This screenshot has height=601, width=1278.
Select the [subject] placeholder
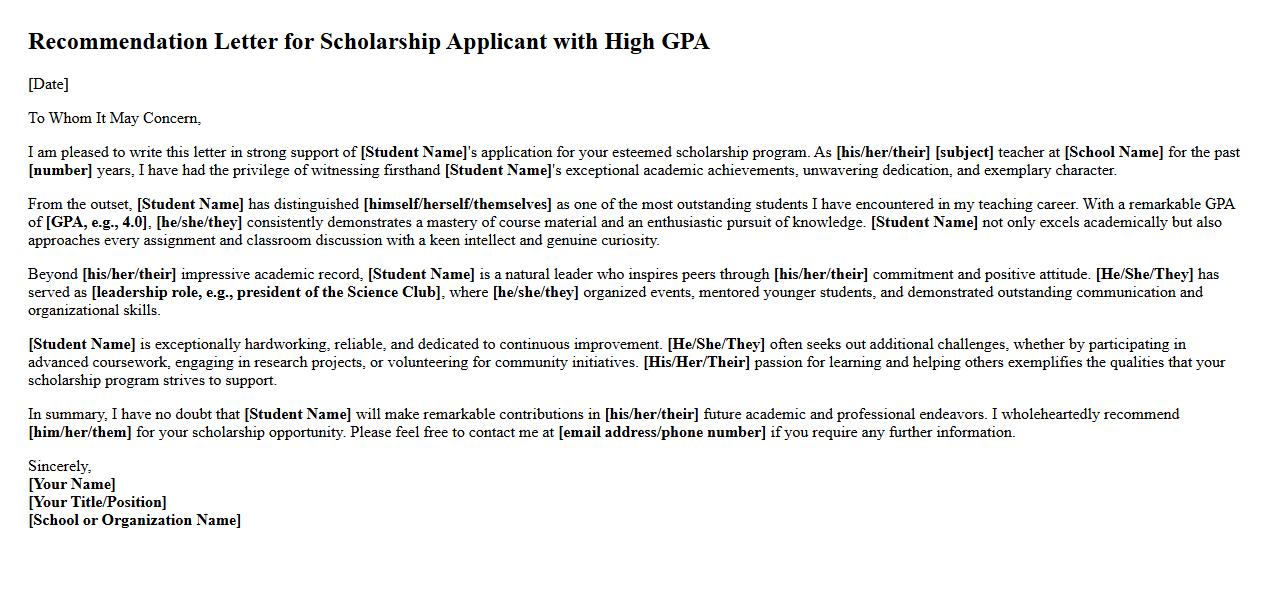pos(964,152)
